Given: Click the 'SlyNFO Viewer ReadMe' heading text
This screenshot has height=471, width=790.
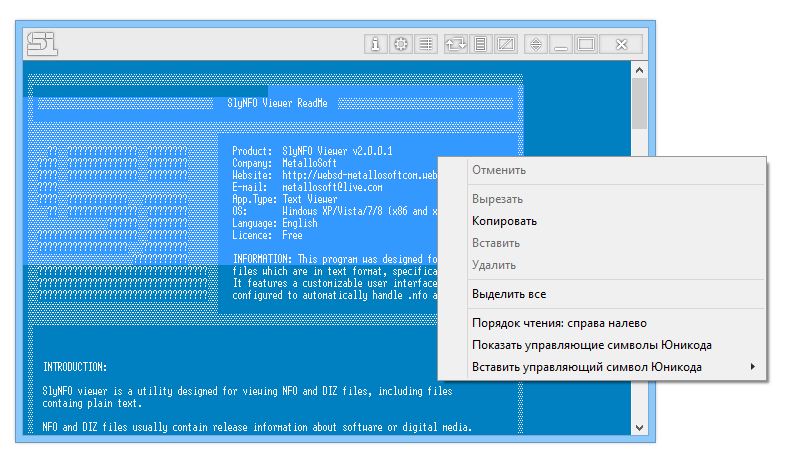Looking at the screenshot, I should pyautogui.click(x=277, y=103).
